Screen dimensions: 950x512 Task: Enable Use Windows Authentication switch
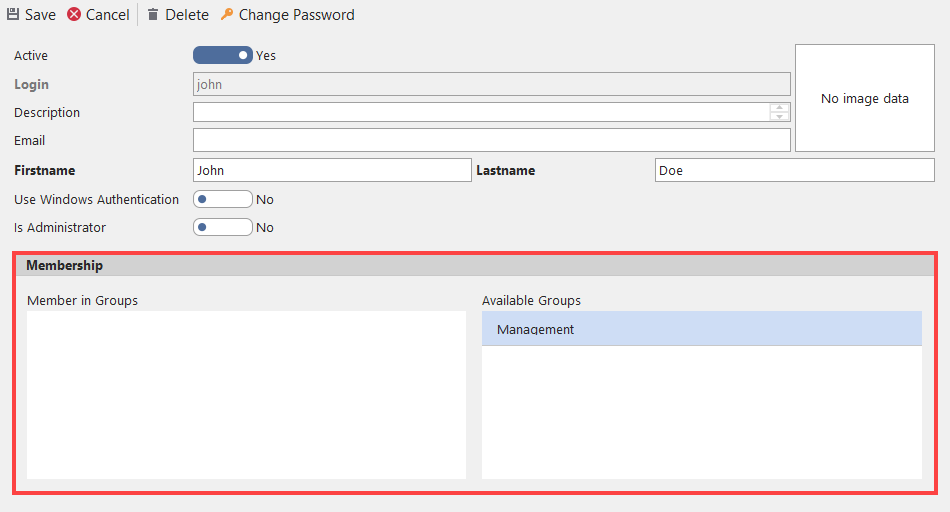pyautogui.click(x=223, y=199)
